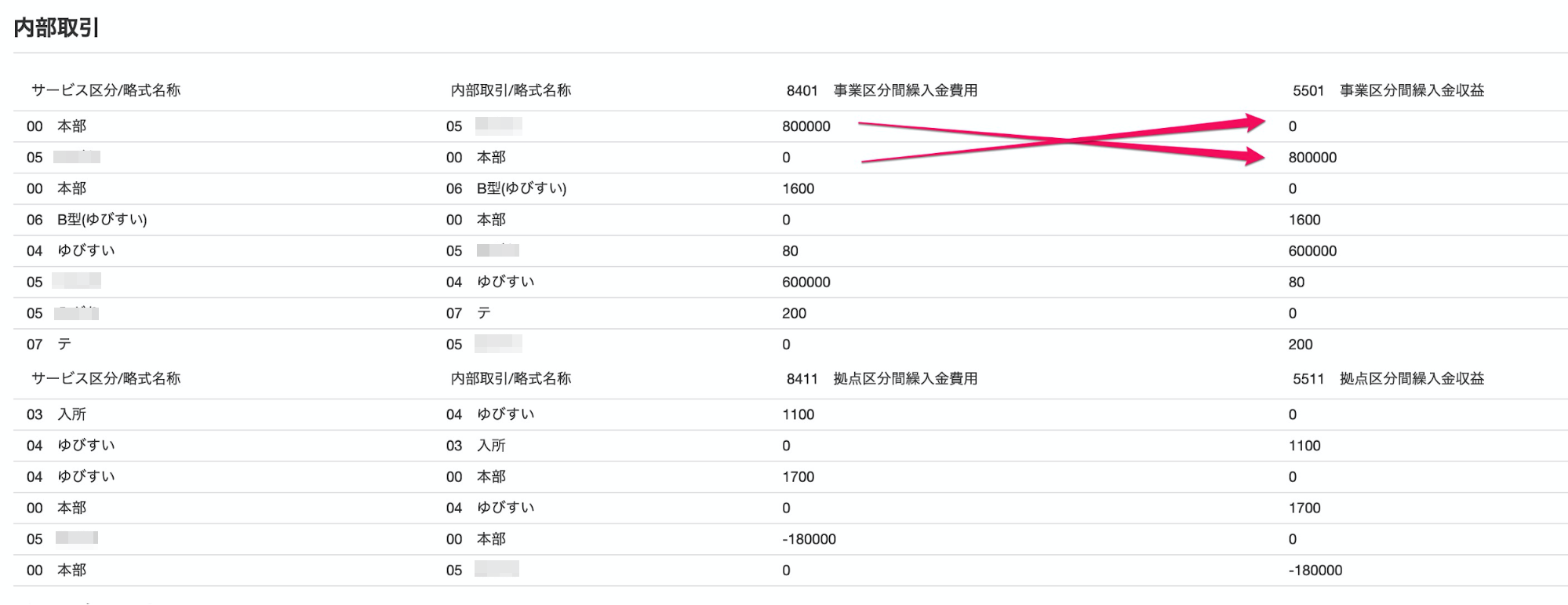Screen dimensions: 1568x605
Task: Click 600000 in the 8401 expense column
Action: 806,282
